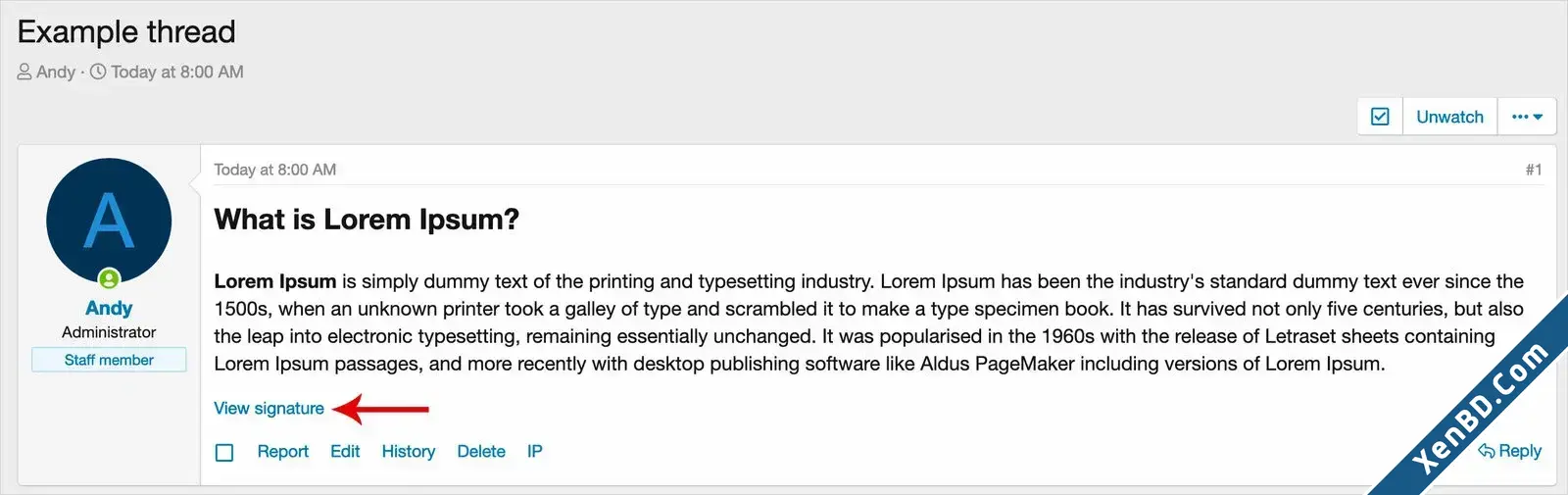Click the Report link

click(282, 451)
